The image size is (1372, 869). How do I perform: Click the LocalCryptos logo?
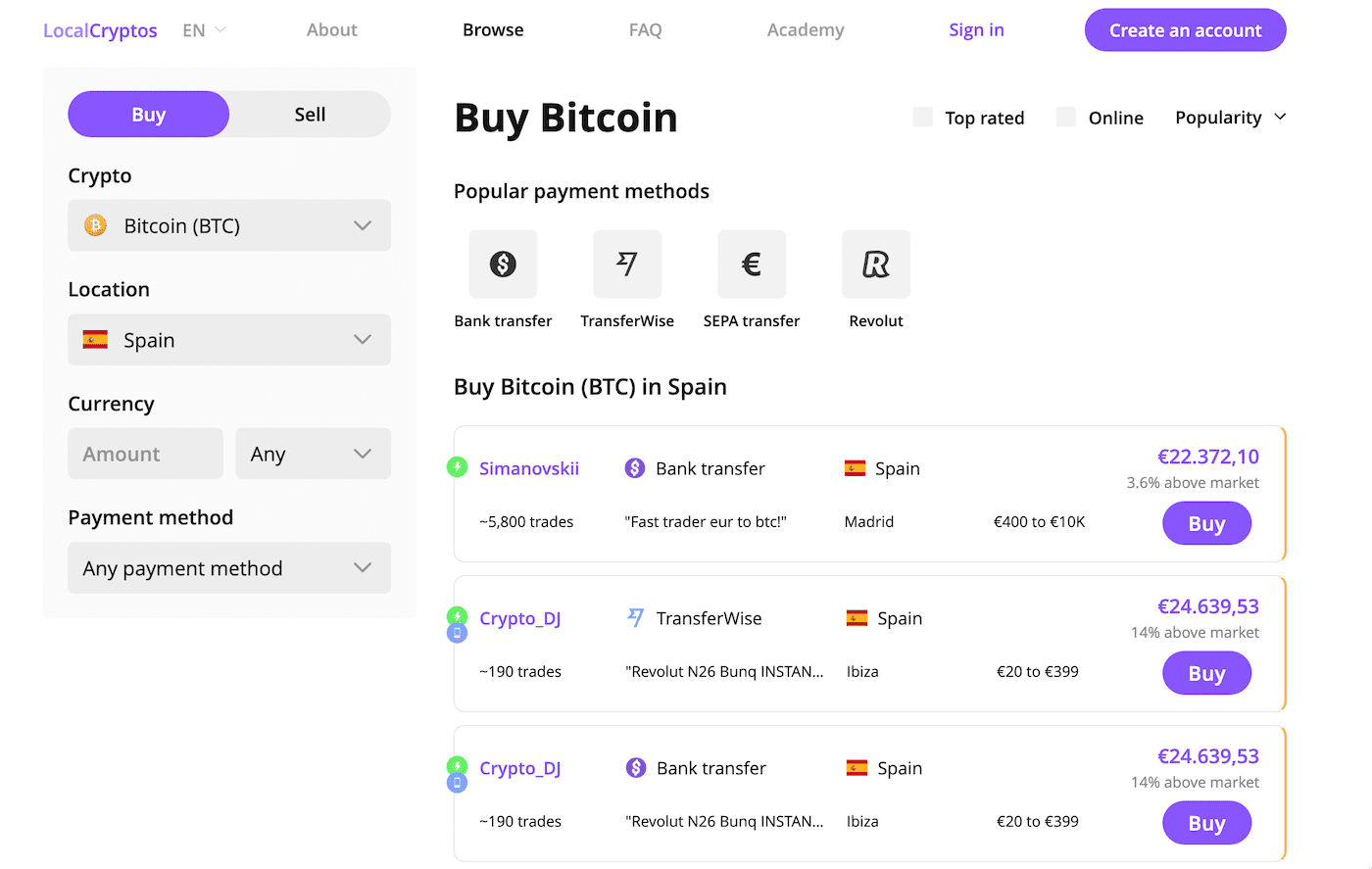click(x=100, y=30)
